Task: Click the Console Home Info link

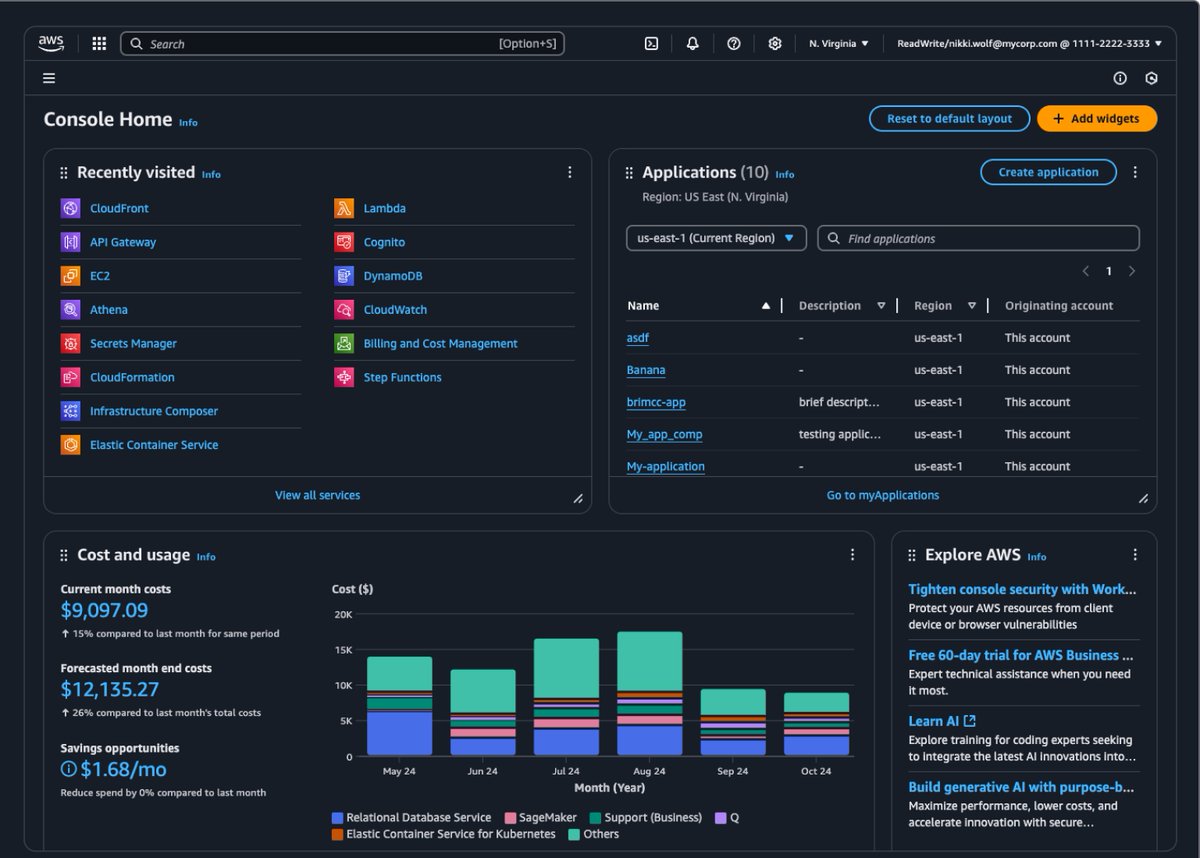Action: 188,123
